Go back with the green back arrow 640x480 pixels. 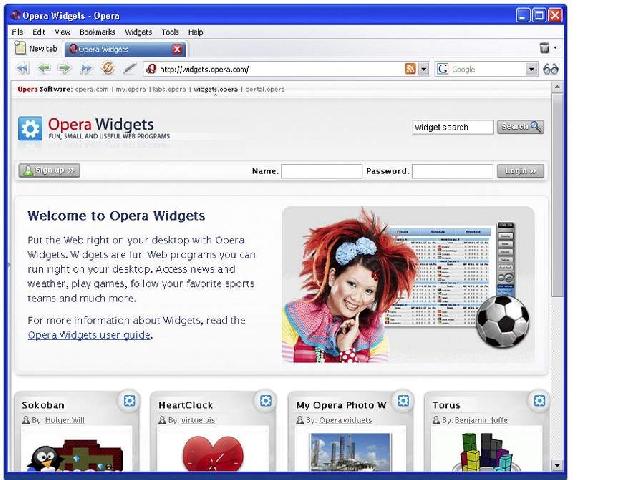[x=44, y=69]
